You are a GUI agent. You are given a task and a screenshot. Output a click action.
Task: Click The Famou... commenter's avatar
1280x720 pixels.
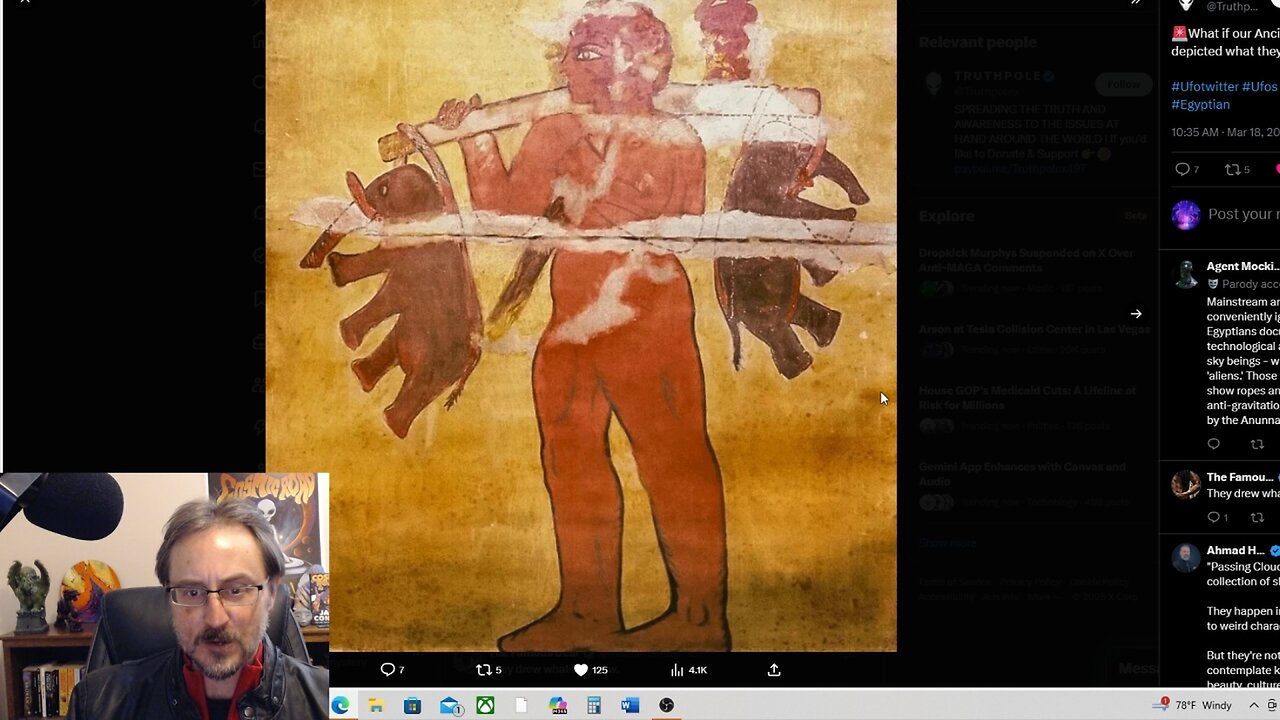click(x=1186, y=485)
